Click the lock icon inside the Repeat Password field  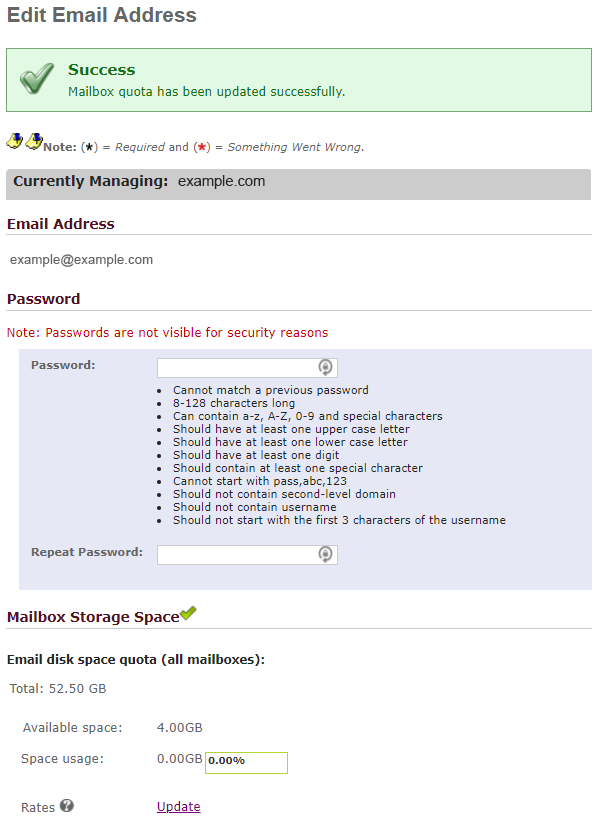pyautogui.click(x=325, y=554)
